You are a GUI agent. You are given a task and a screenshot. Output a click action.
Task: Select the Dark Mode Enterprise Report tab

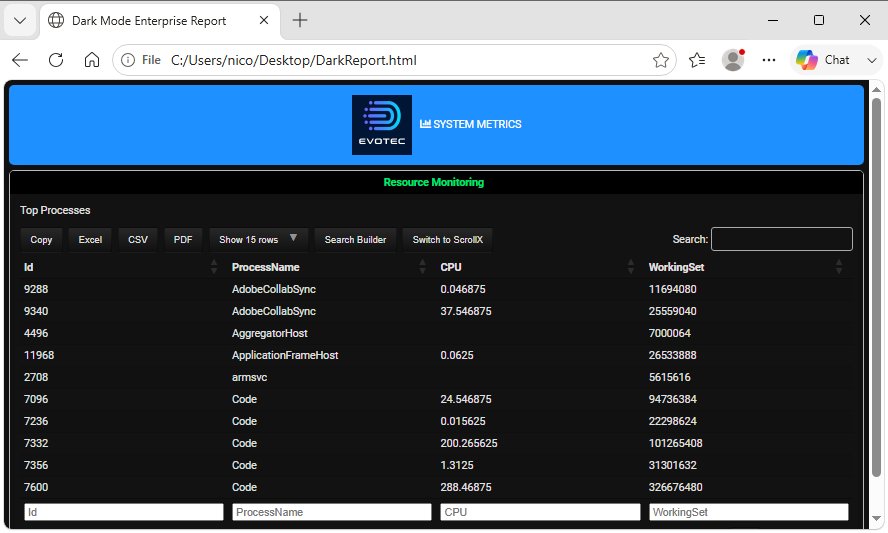pos(159,21)
